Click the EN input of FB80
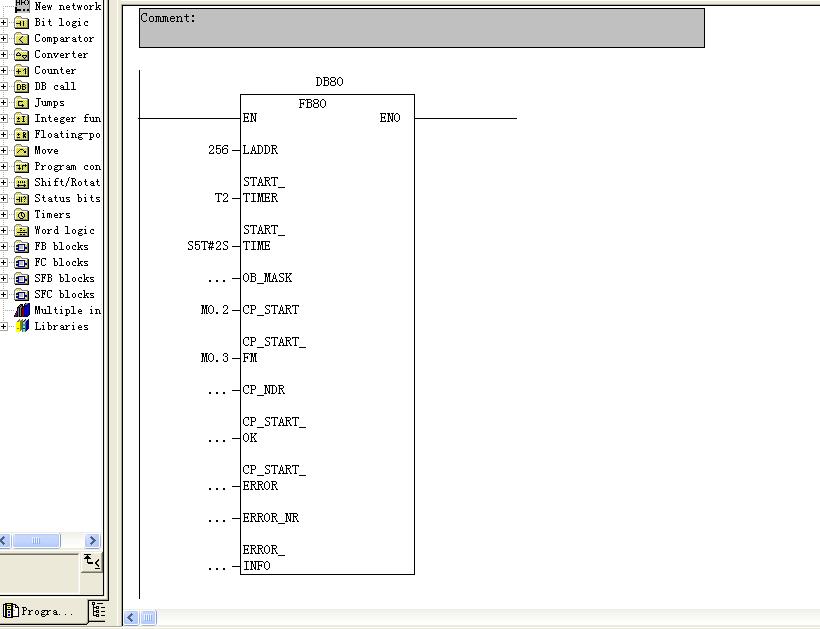Image resolution: width=820 pixels, height=629 pixels. pos(250,118)
